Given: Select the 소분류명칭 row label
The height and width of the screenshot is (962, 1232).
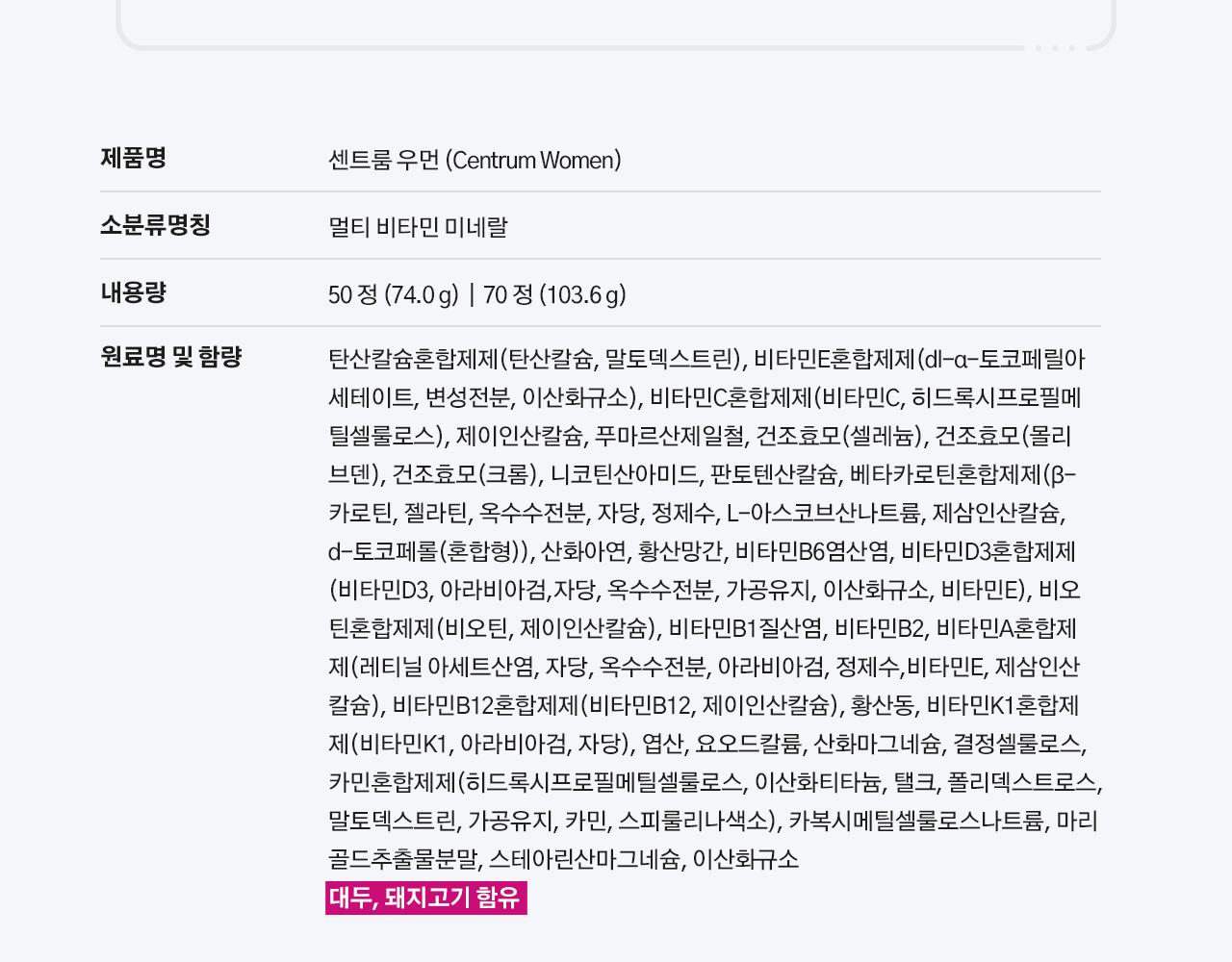Looking at the screenshot, I should pyautogui.click(x=155, y=225).
